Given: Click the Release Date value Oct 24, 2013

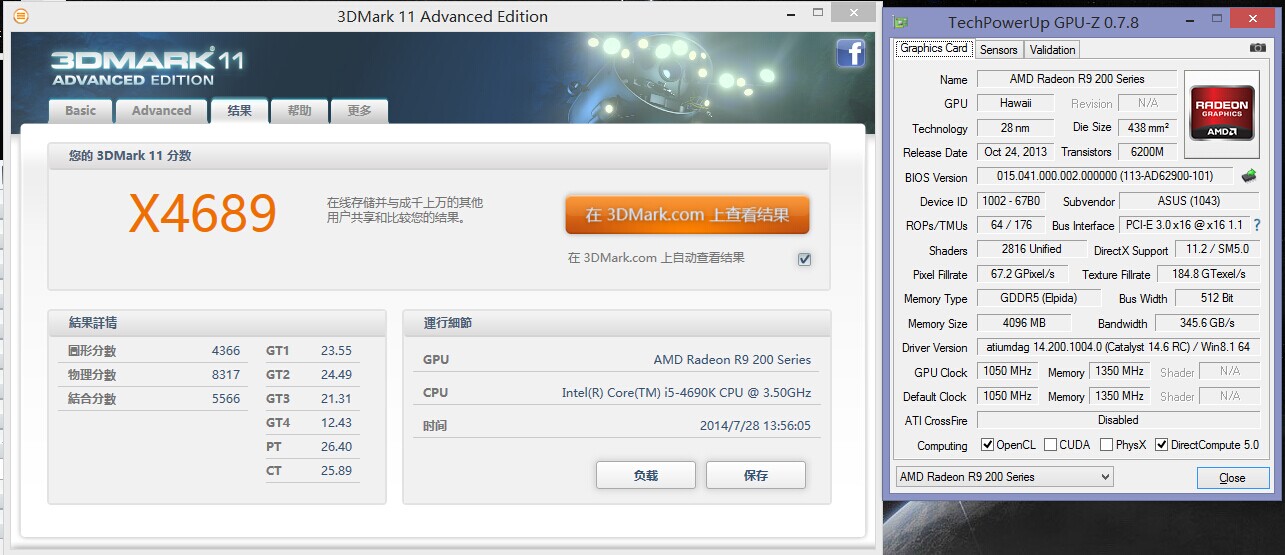Looking at the screenshot, I should click(x=1015, y=152).
